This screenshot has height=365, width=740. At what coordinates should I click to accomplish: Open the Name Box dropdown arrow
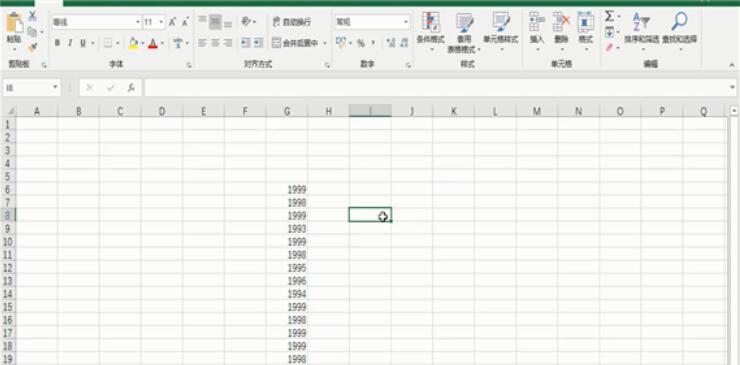[55, 88]
